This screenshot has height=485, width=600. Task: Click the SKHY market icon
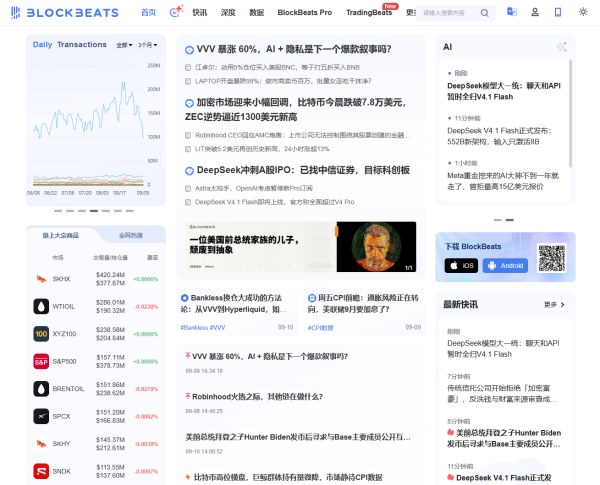pos(41,444)
